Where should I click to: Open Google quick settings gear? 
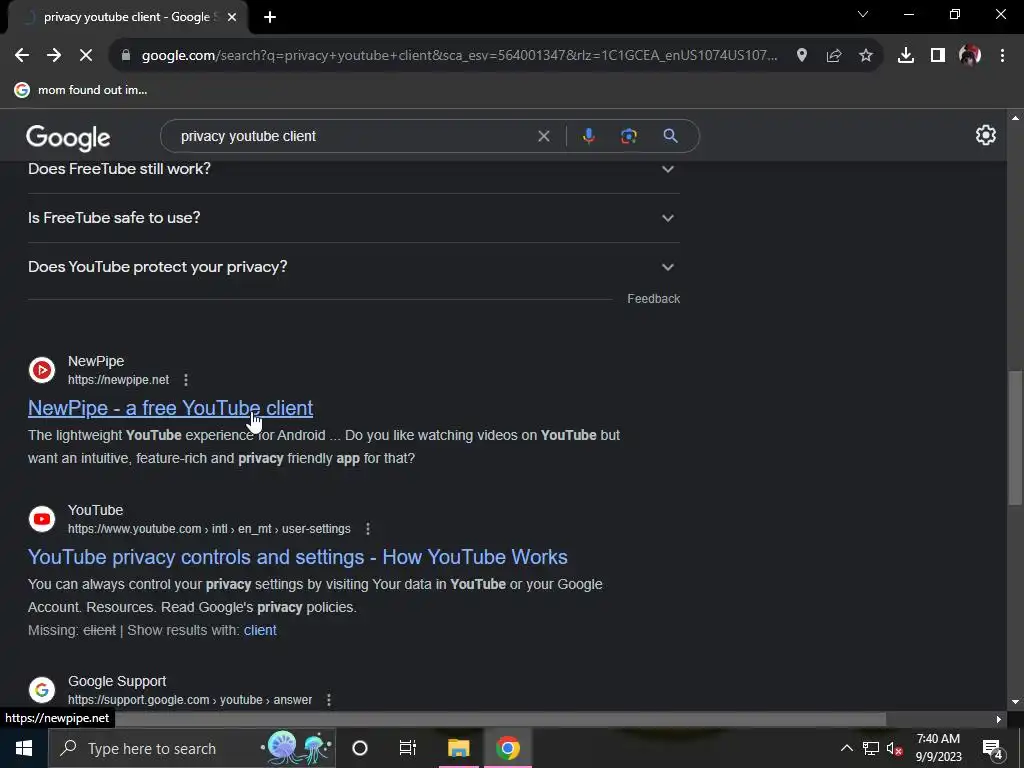(985, 135)
